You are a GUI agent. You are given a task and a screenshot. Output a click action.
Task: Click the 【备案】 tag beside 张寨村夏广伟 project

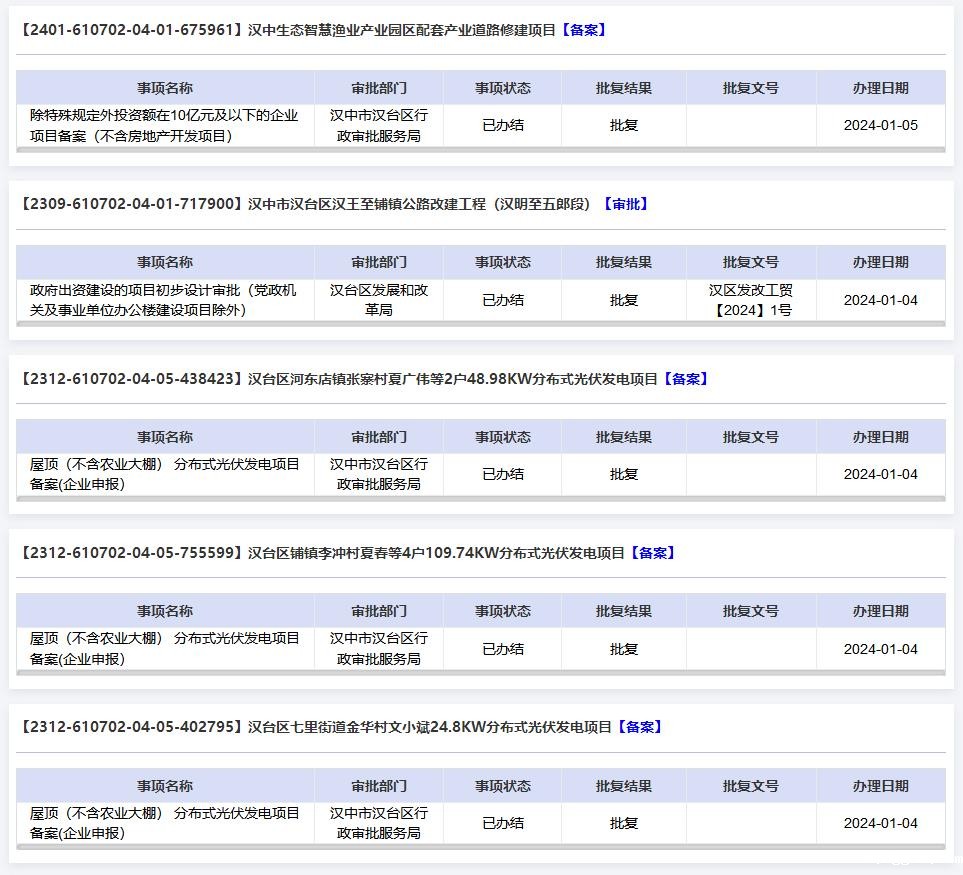click(x=685, y=379)
